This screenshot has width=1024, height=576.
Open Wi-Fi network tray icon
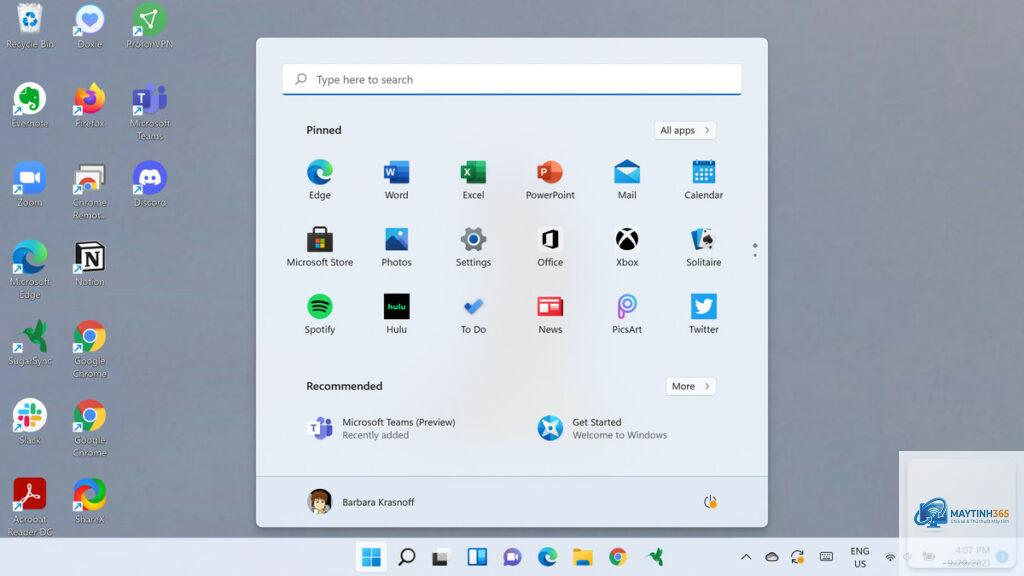coord(889,557)
